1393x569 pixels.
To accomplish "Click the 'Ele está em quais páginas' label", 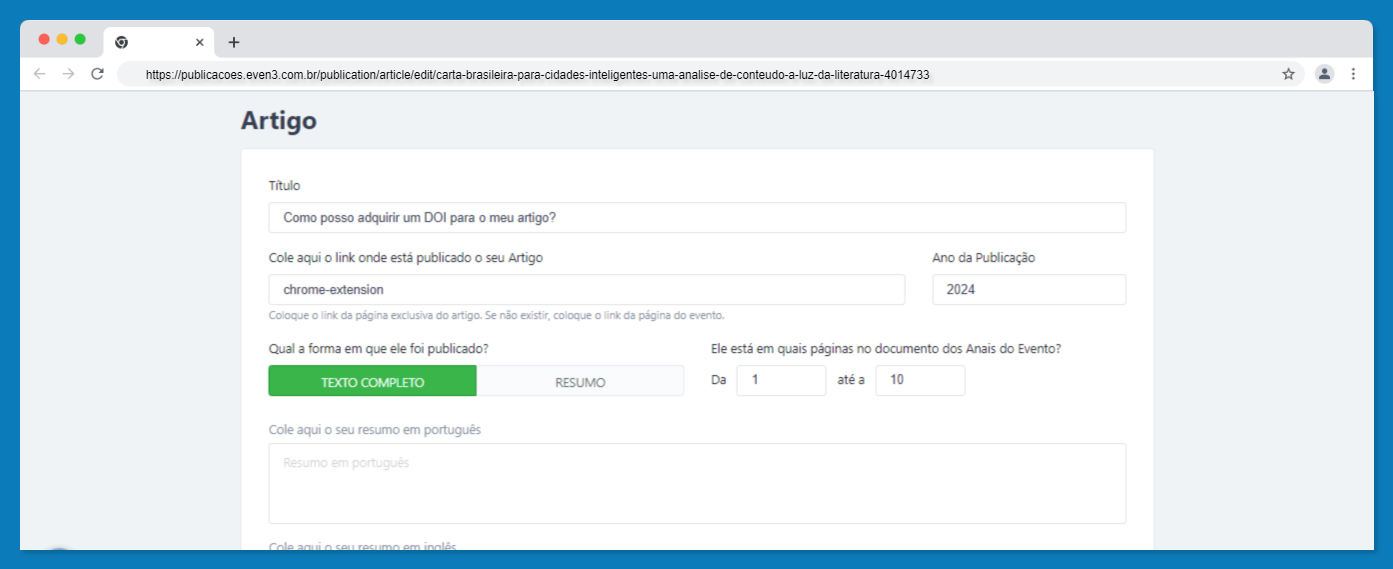I will [x=886, y=349].
